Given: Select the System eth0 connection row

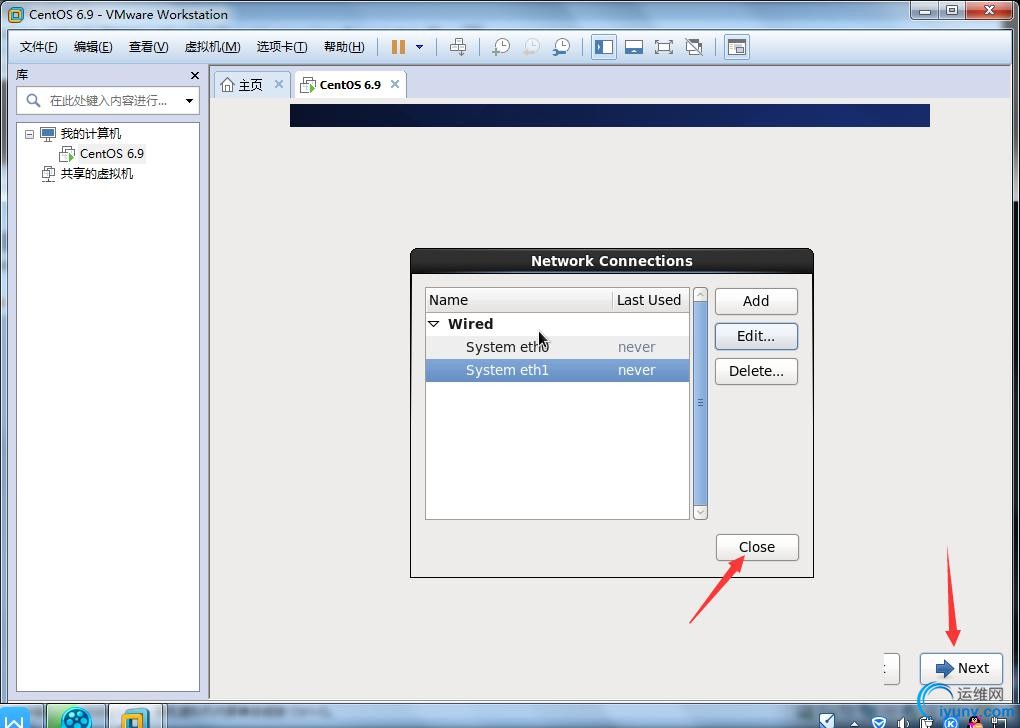Looking at the screenshot, I should (x=557, y=347).
